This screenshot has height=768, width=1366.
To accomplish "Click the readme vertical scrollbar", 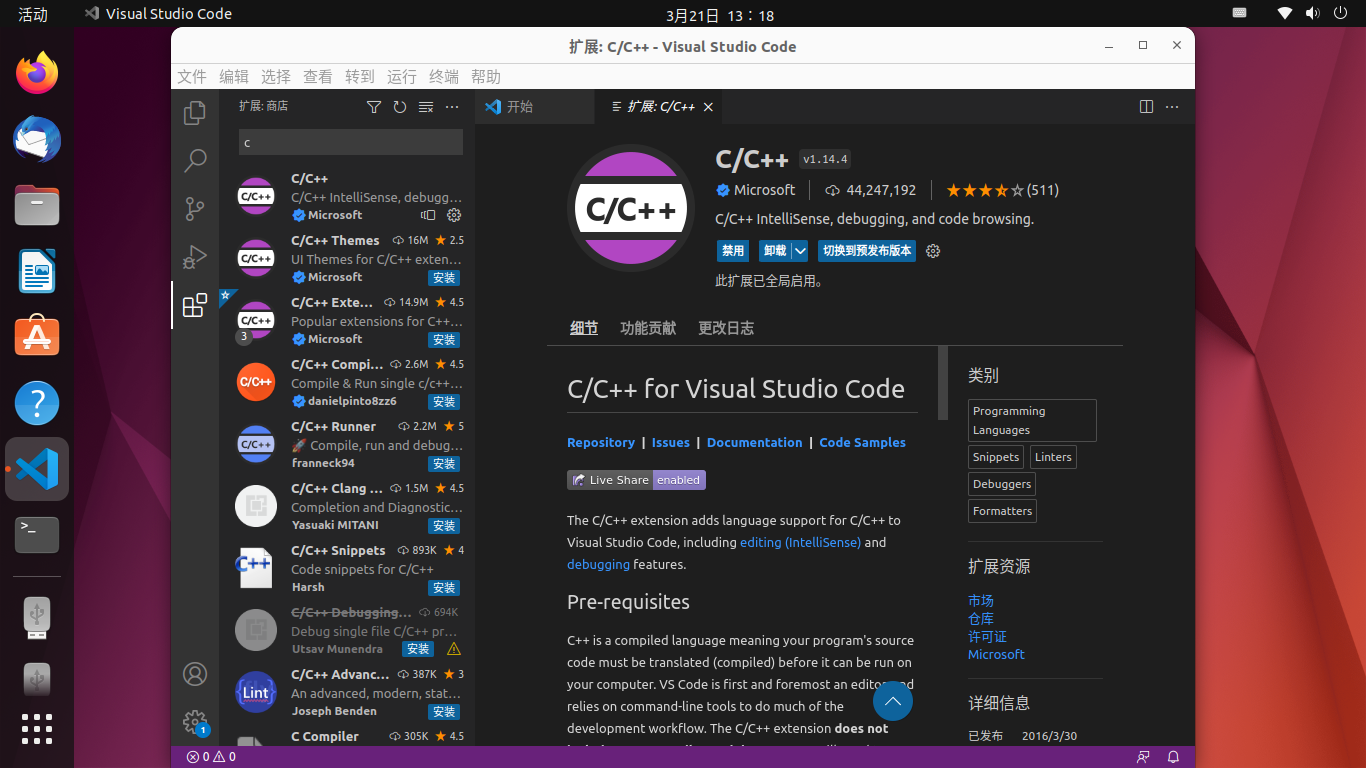I will tap(943, 383).
